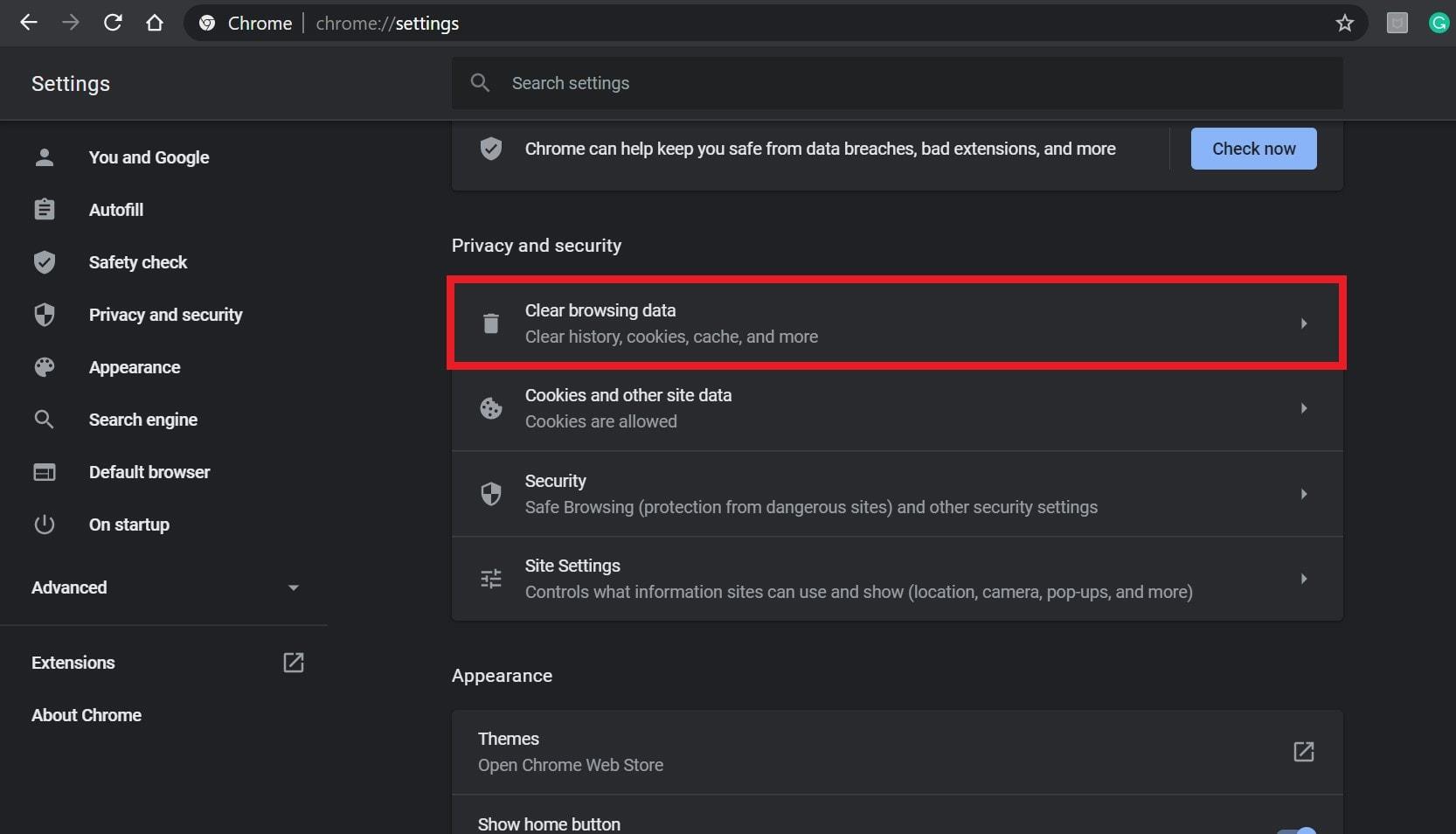The height and width of the screenshot is (834, 1456).
Task: Go to browser home page icon
Action: pyautogui.click(x=155, y=23)
